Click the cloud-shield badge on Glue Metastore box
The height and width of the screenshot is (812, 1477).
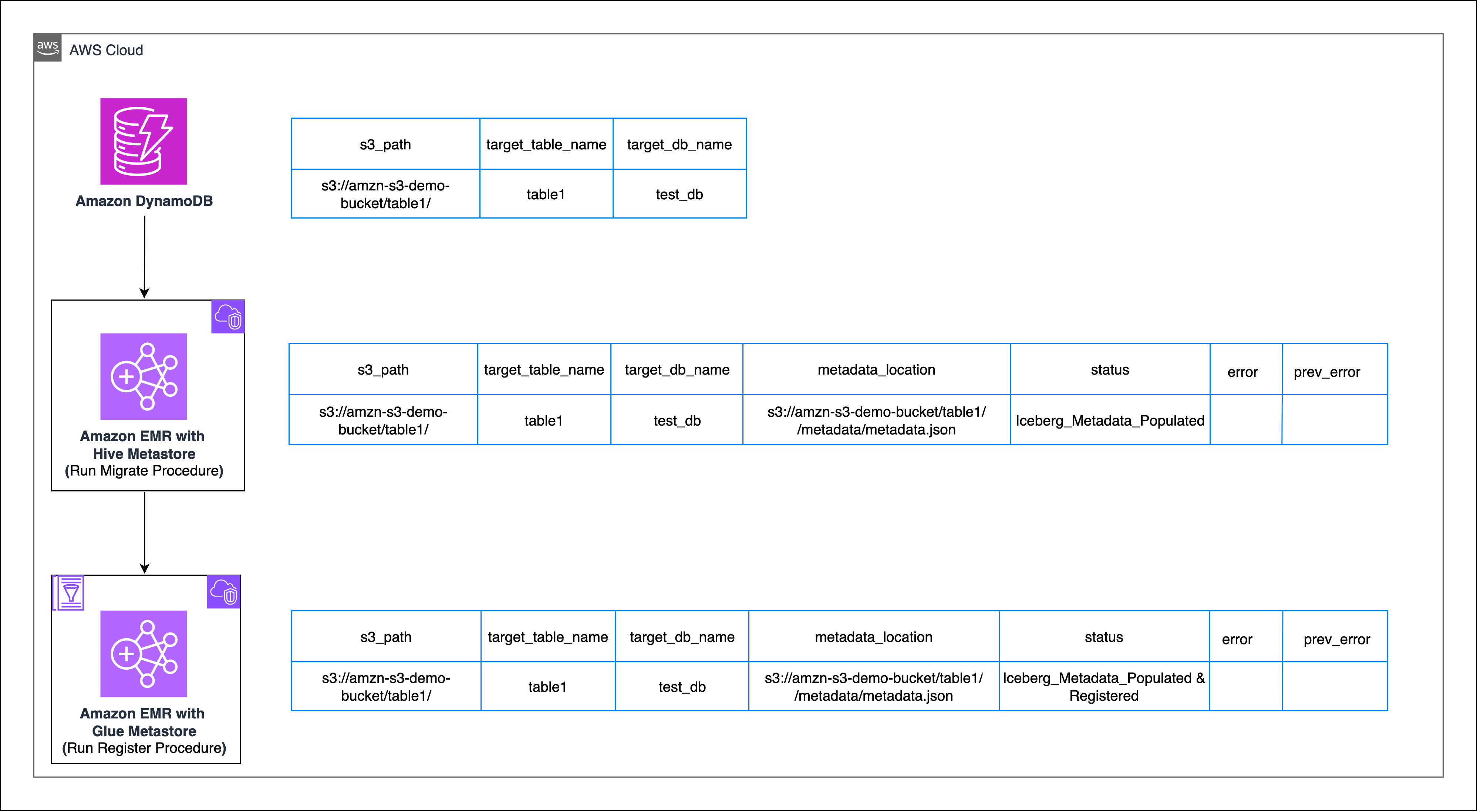[224, 592]
